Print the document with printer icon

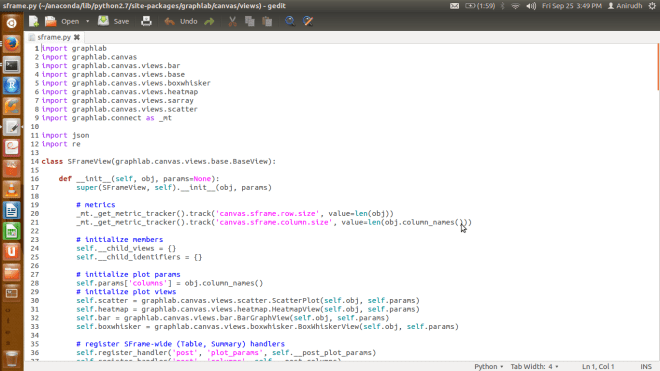pyautogui.click(x=146, y=21)
